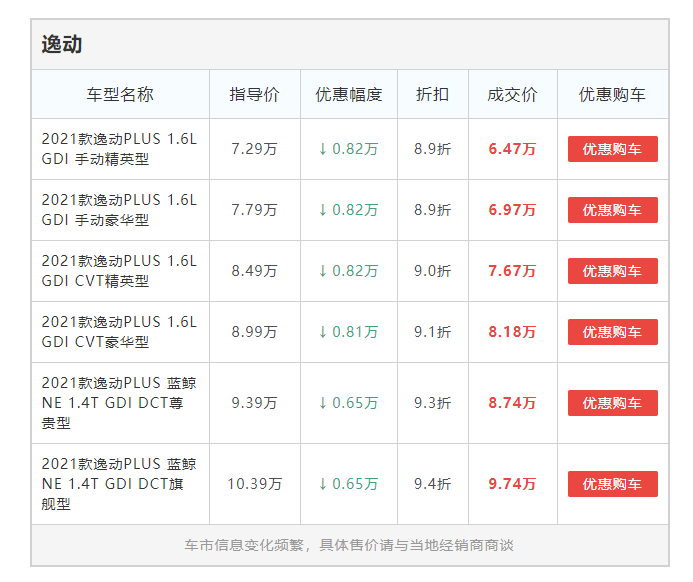The width and height of the screenshot is (693, 582).
Task: Click discount rate 9.1折
Action: point(433,332)
